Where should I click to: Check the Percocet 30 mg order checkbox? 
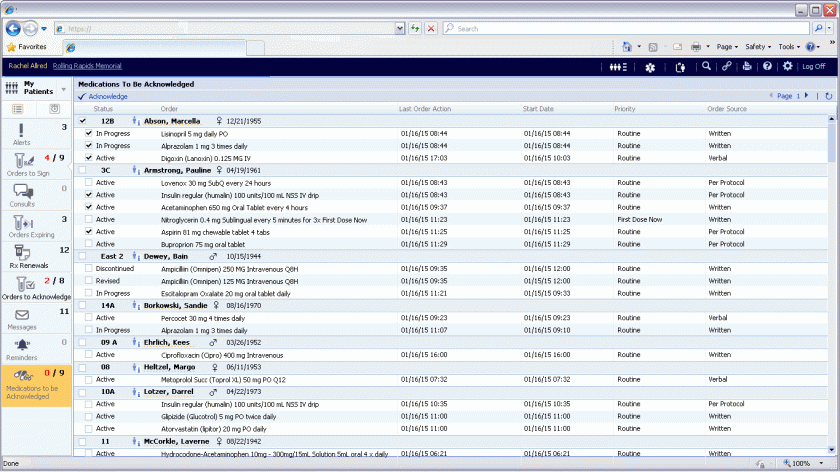[x=89, y=318]
